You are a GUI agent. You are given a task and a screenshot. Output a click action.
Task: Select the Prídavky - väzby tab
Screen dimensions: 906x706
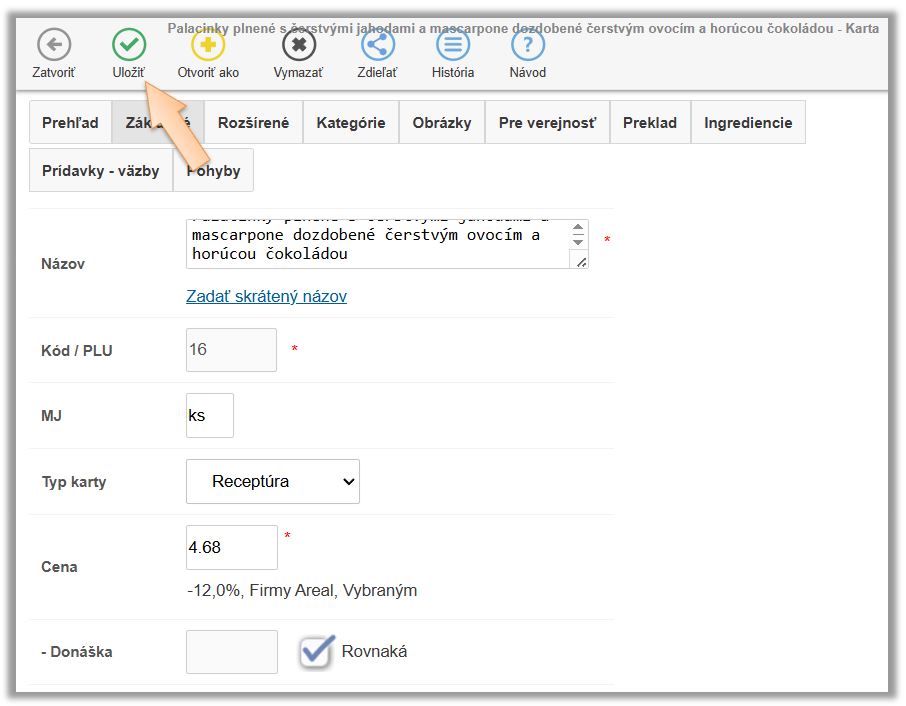pyautogui.click(x=101, y=171)
